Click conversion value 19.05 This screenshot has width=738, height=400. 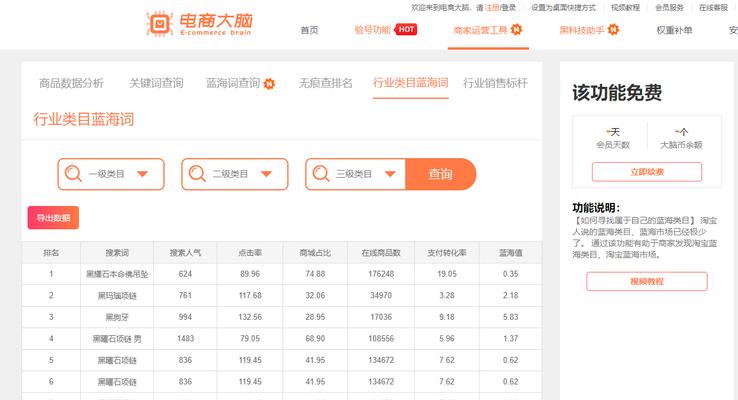(447, 274)
